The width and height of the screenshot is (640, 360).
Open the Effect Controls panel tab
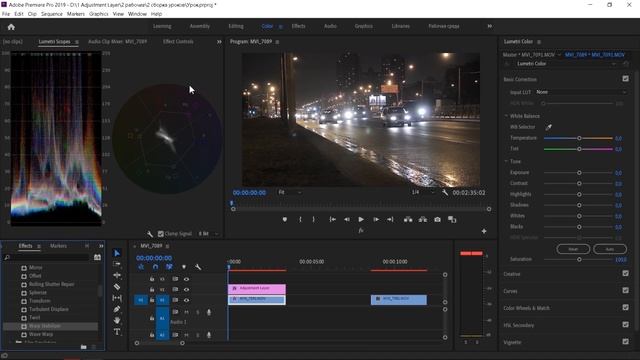pyautogui.click(x=178, y=42)
